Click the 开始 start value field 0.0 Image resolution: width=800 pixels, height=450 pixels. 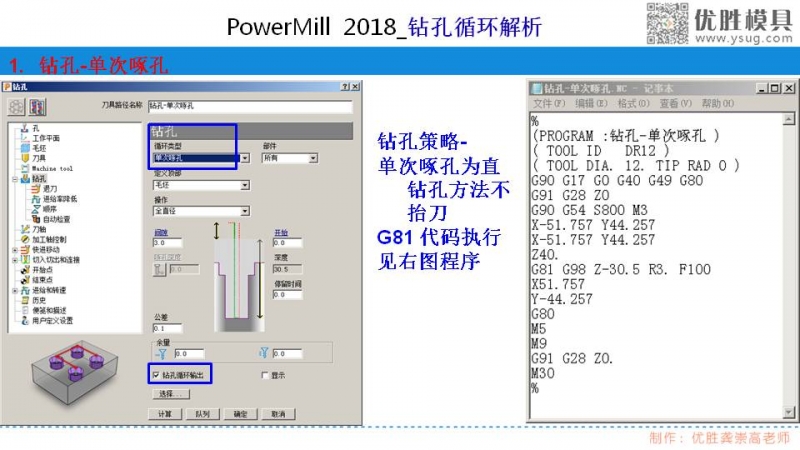(287, 243)
